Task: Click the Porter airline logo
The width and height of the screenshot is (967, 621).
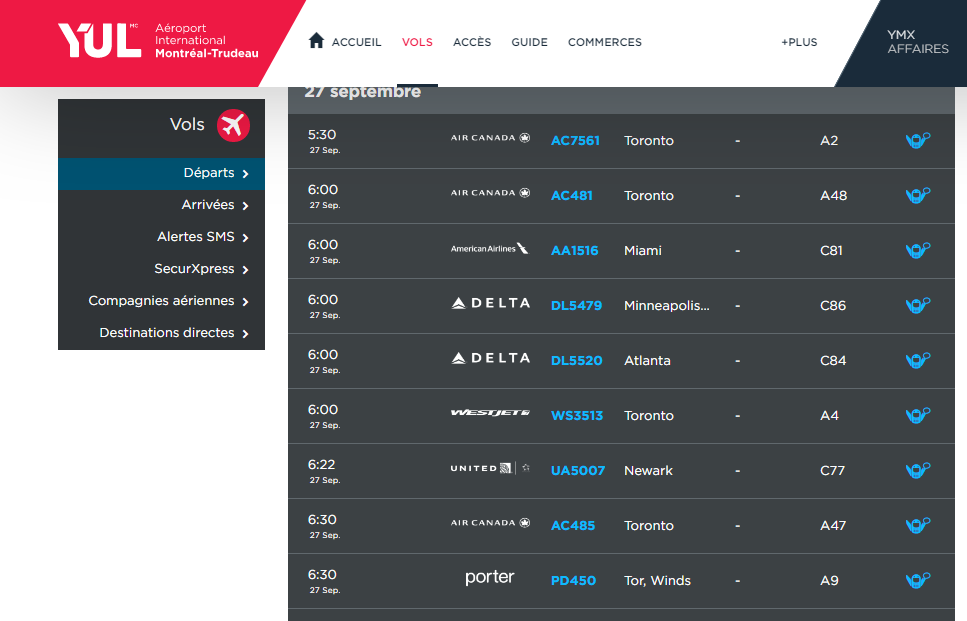Action: [490, 578]
